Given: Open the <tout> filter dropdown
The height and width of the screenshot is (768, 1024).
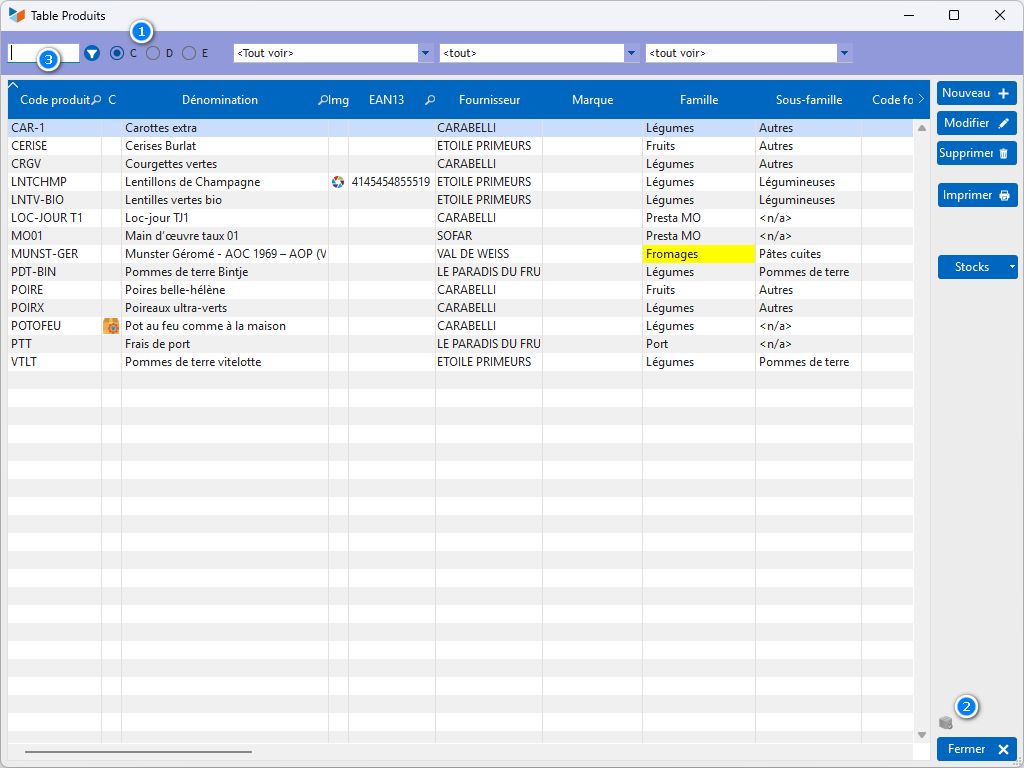Looking at the screenshot, I should pos(631,53).
